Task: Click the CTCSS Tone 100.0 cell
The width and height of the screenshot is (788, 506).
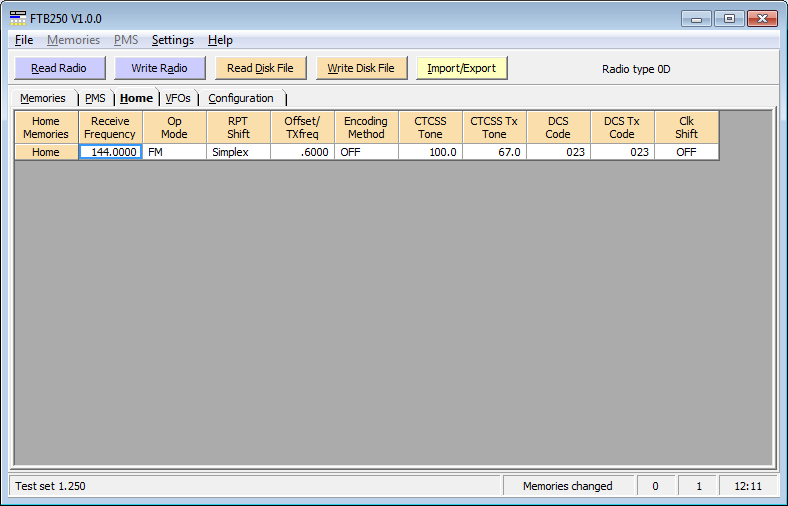Action: [x=430, y=152]
